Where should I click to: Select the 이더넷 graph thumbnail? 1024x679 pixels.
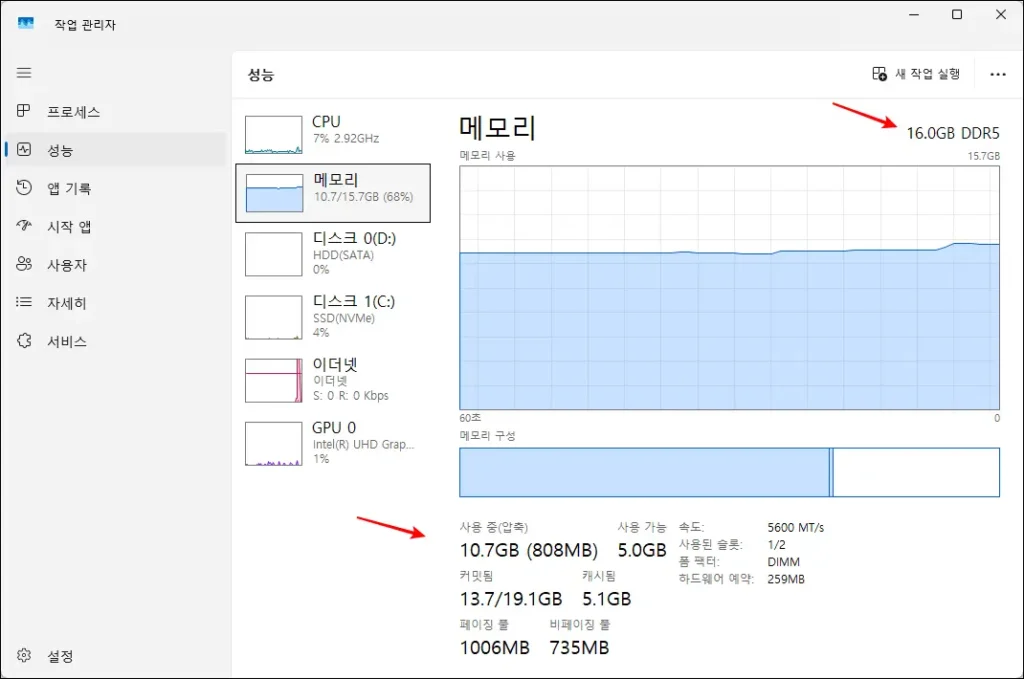(274, 380)
